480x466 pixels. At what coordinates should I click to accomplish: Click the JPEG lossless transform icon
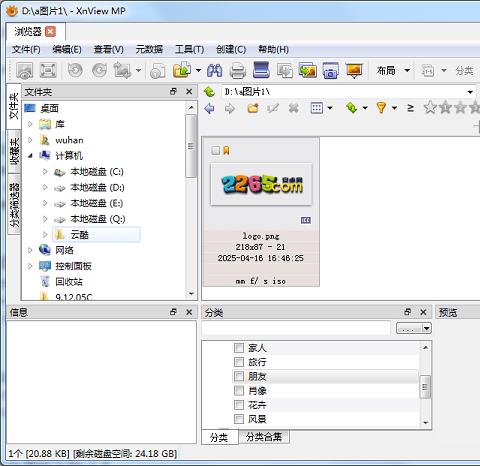(x=122, y=70)
